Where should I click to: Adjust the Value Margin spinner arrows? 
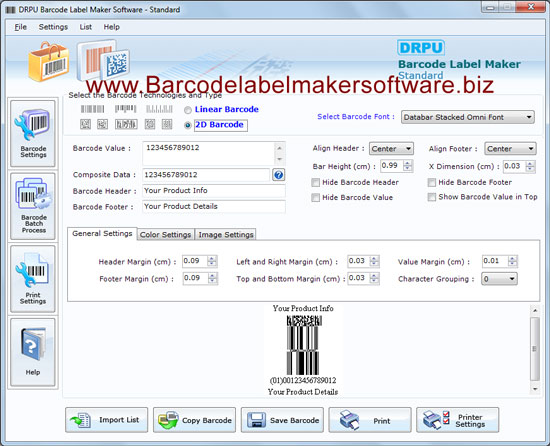(512, 261)
